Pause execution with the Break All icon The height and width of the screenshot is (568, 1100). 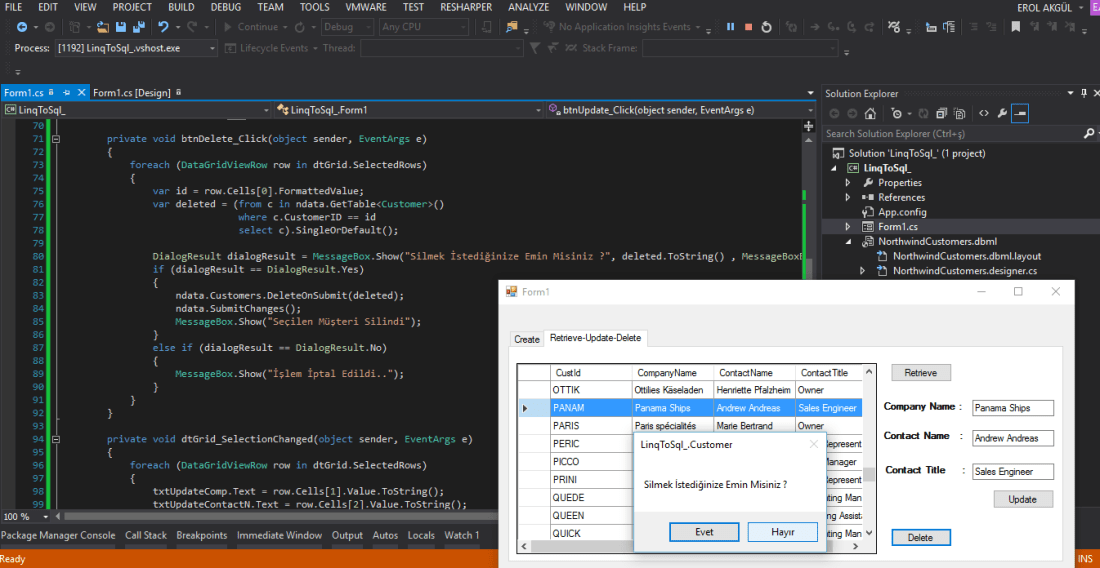[731, 27]
